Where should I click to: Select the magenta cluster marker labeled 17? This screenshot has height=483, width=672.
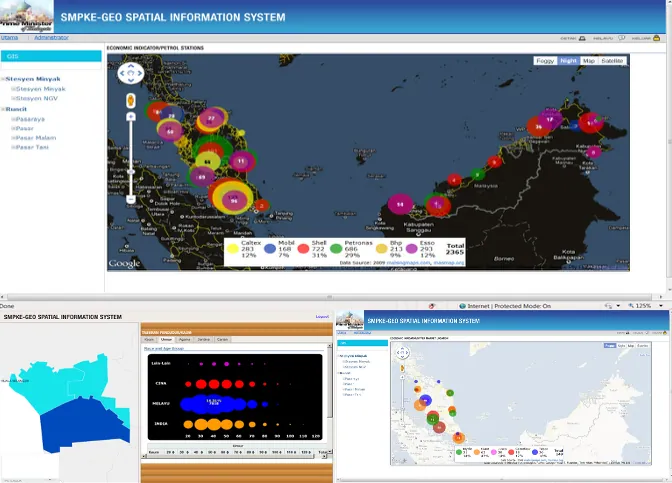[x=550, y=119]
